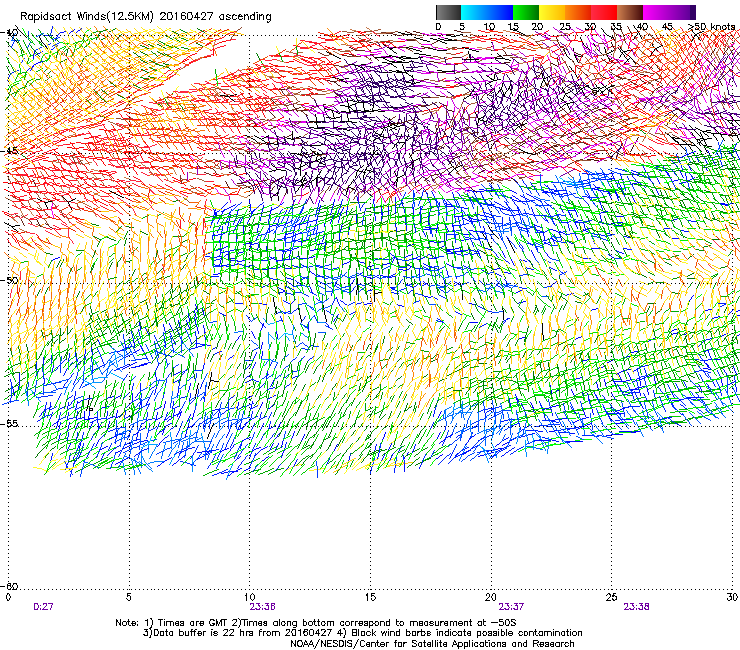The height and width of the screenshot is (650, 740).
Task: Click the purple '0:27' pass time label
Action: (x=43, y=607)
